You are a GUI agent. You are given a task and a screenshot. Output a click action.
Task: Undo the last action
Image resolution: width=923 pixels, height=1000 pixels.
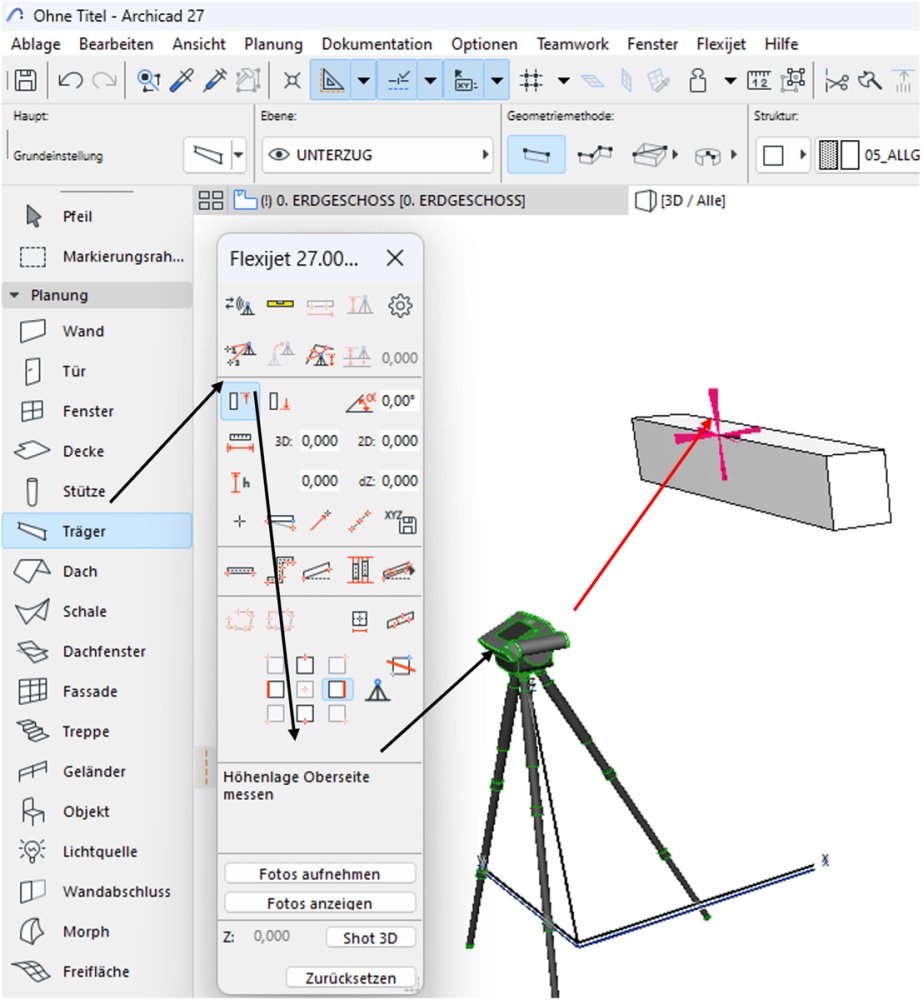(70, 80)
